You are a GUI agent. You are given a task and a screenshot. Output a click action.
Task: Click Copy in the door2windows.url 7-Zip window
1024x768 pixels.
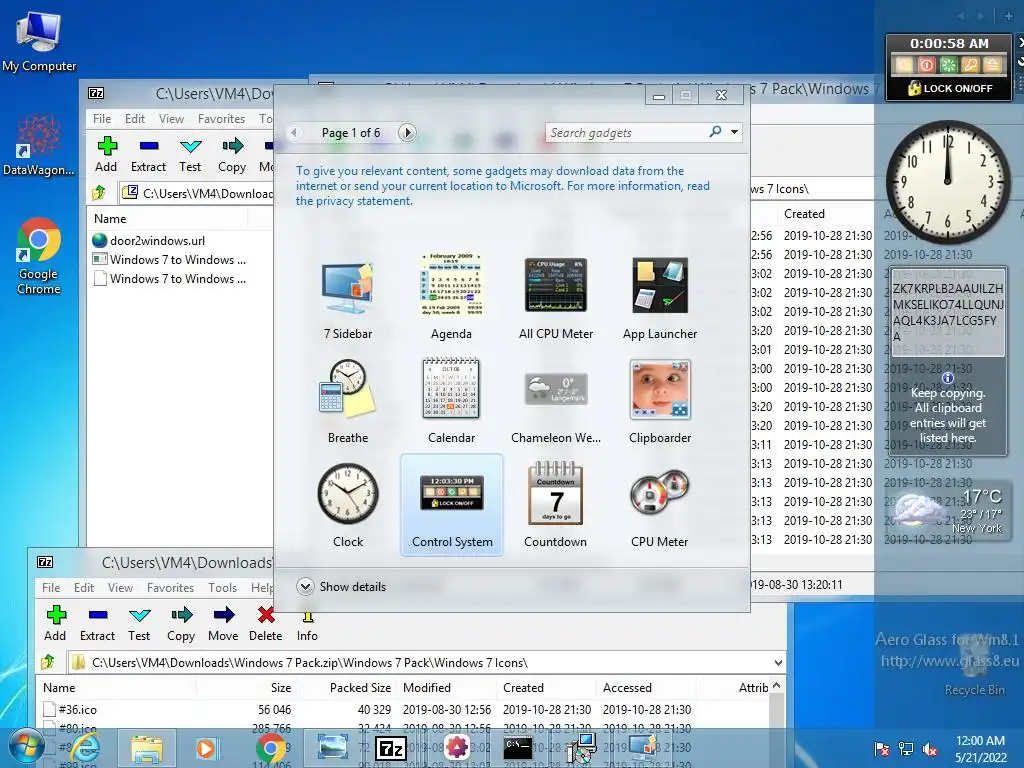click(x=232, y=155)
